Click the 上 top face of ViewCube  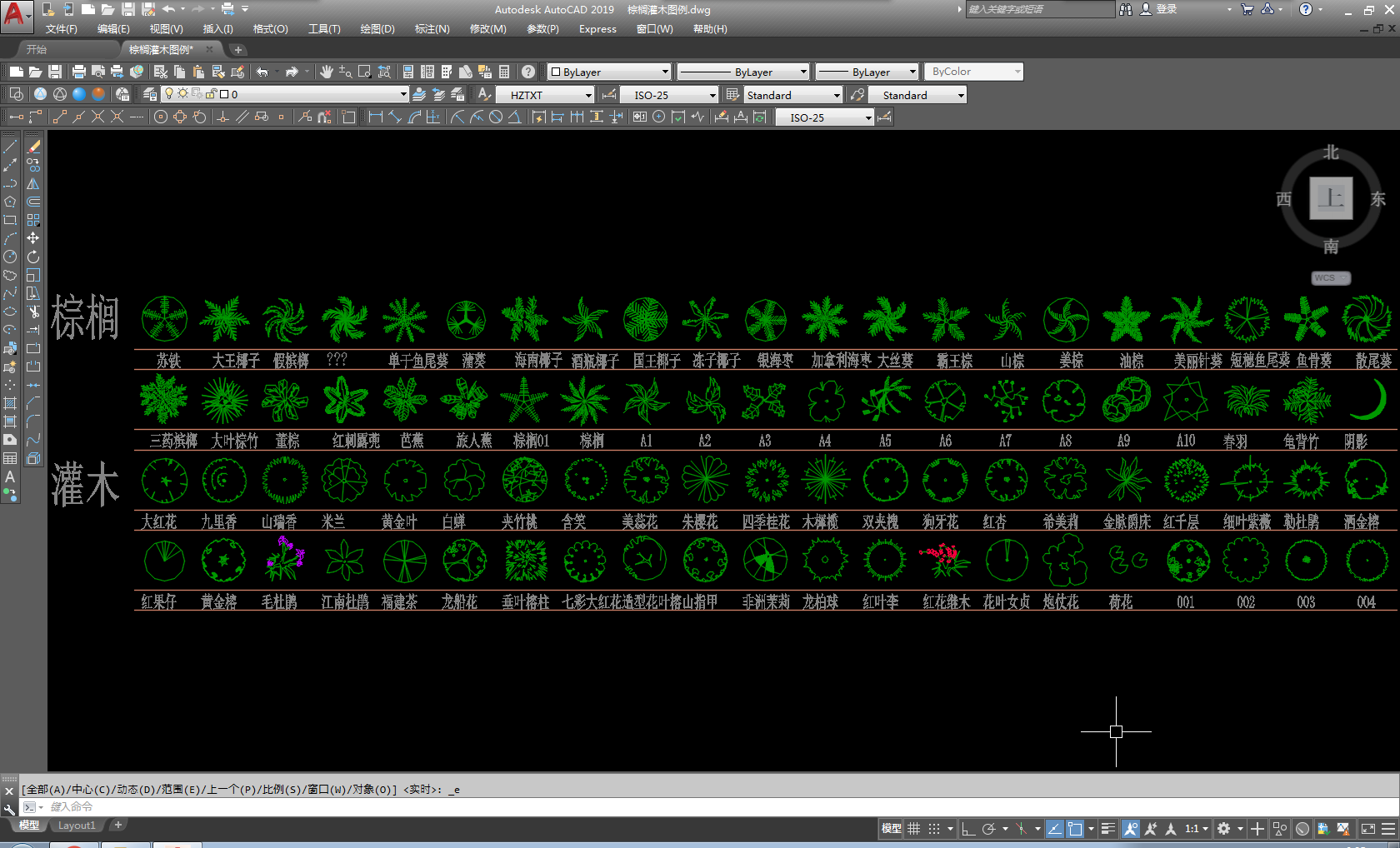point(1331,198)
